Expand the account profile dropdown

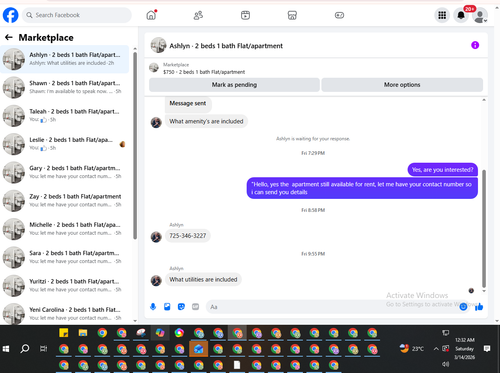pos(480,16)
